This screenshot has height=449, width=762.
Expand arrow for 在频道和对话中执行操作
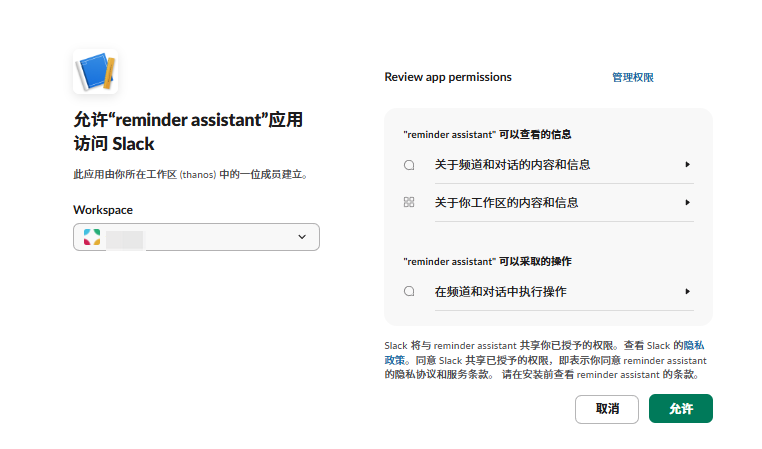click(687, 292)
